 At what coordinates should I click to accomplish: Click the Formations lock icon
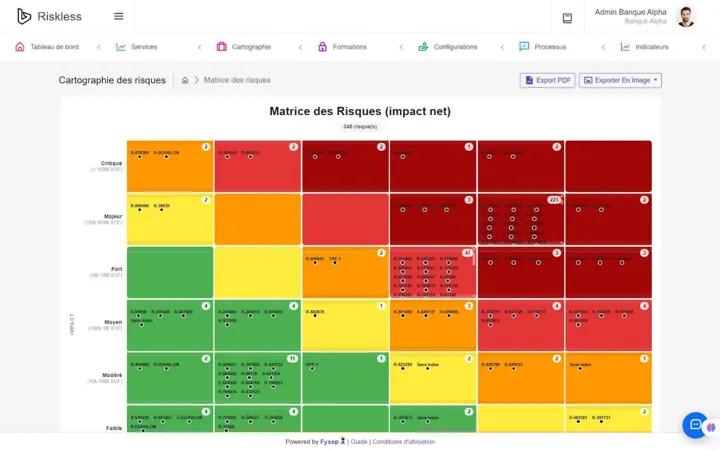tap(322, 46)
